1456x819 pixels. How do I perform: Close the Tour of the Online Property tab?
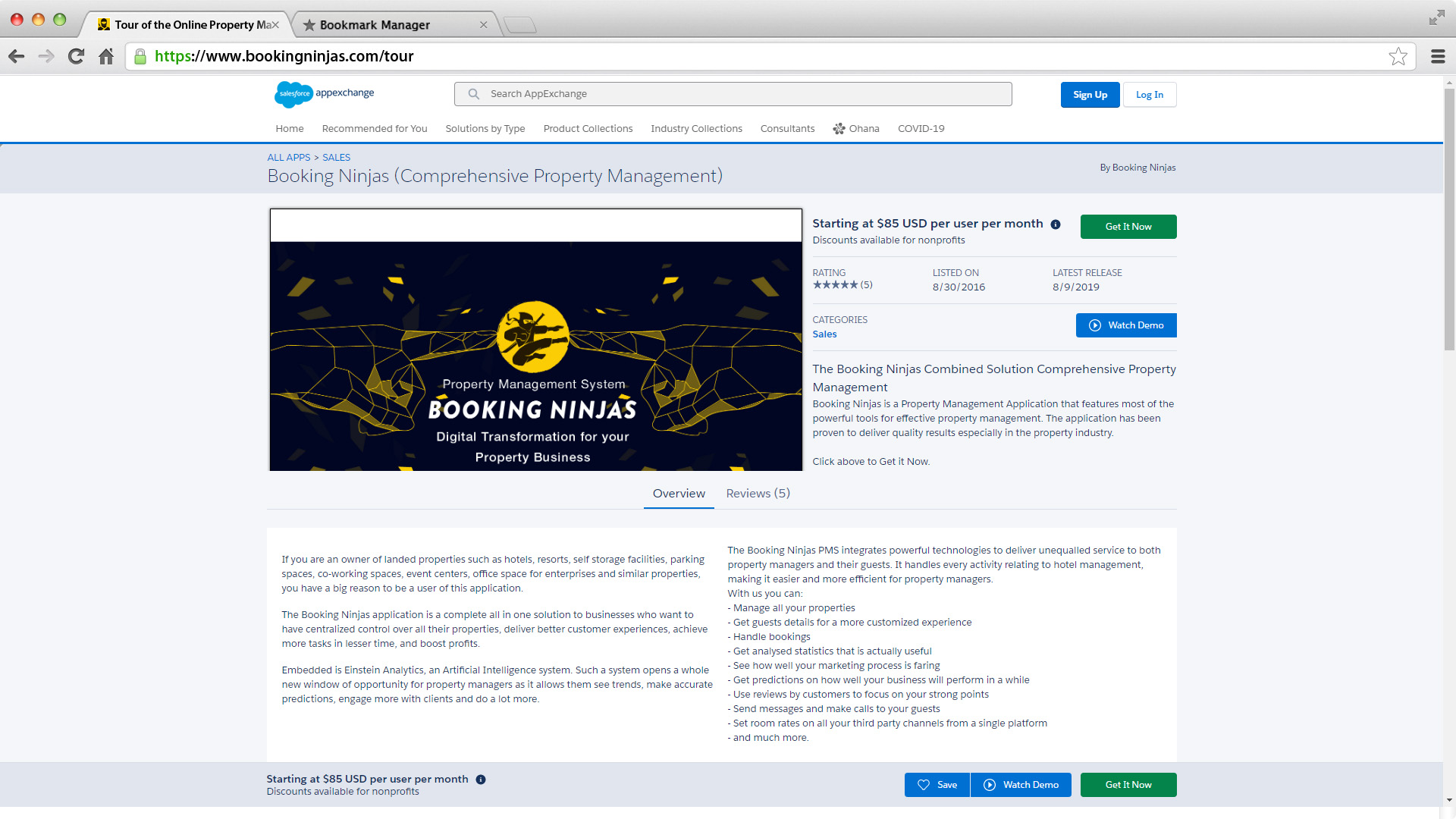click(275, 25)
